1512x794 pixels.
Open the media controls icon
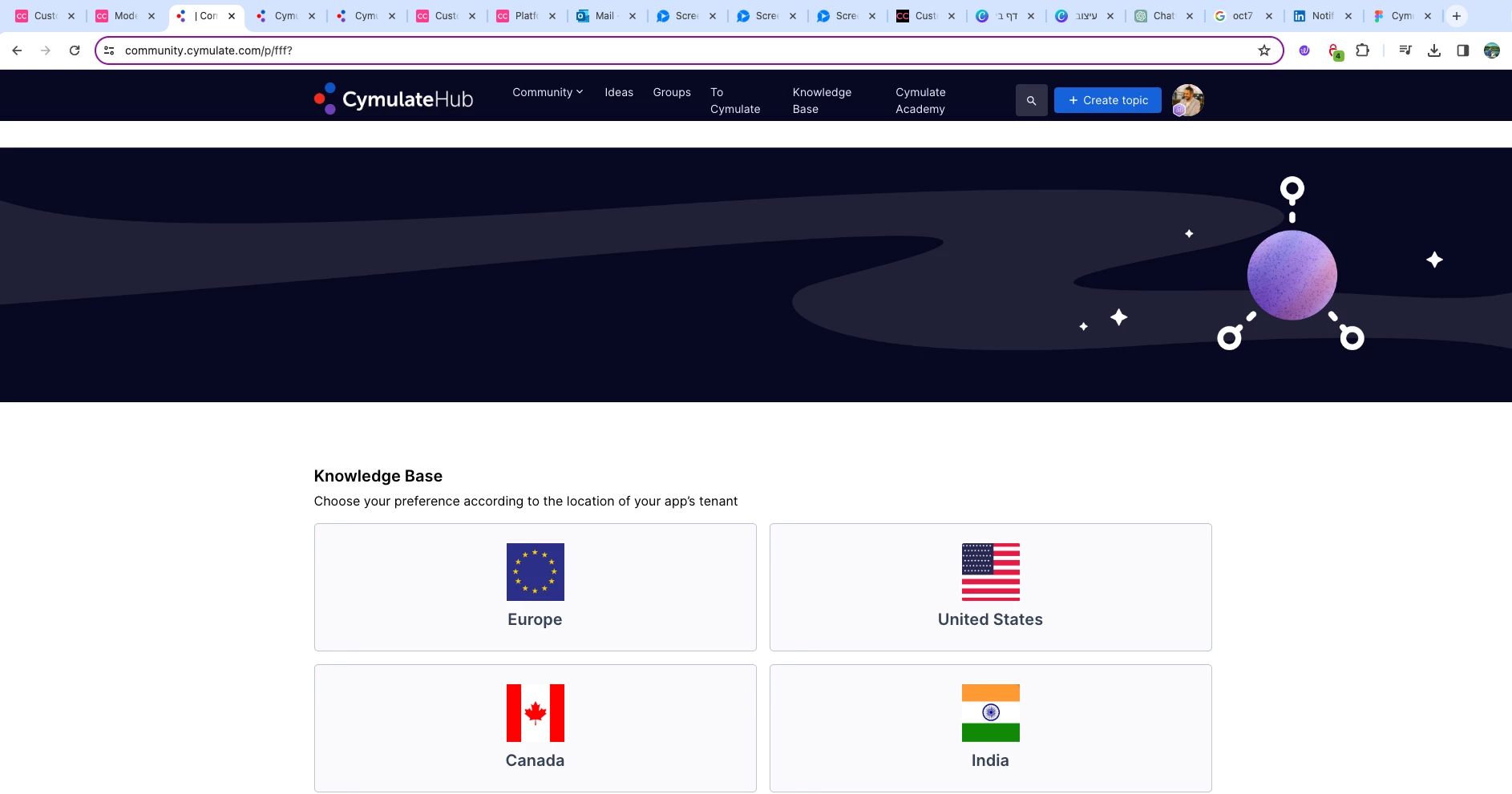click(x=1405, y=50)
